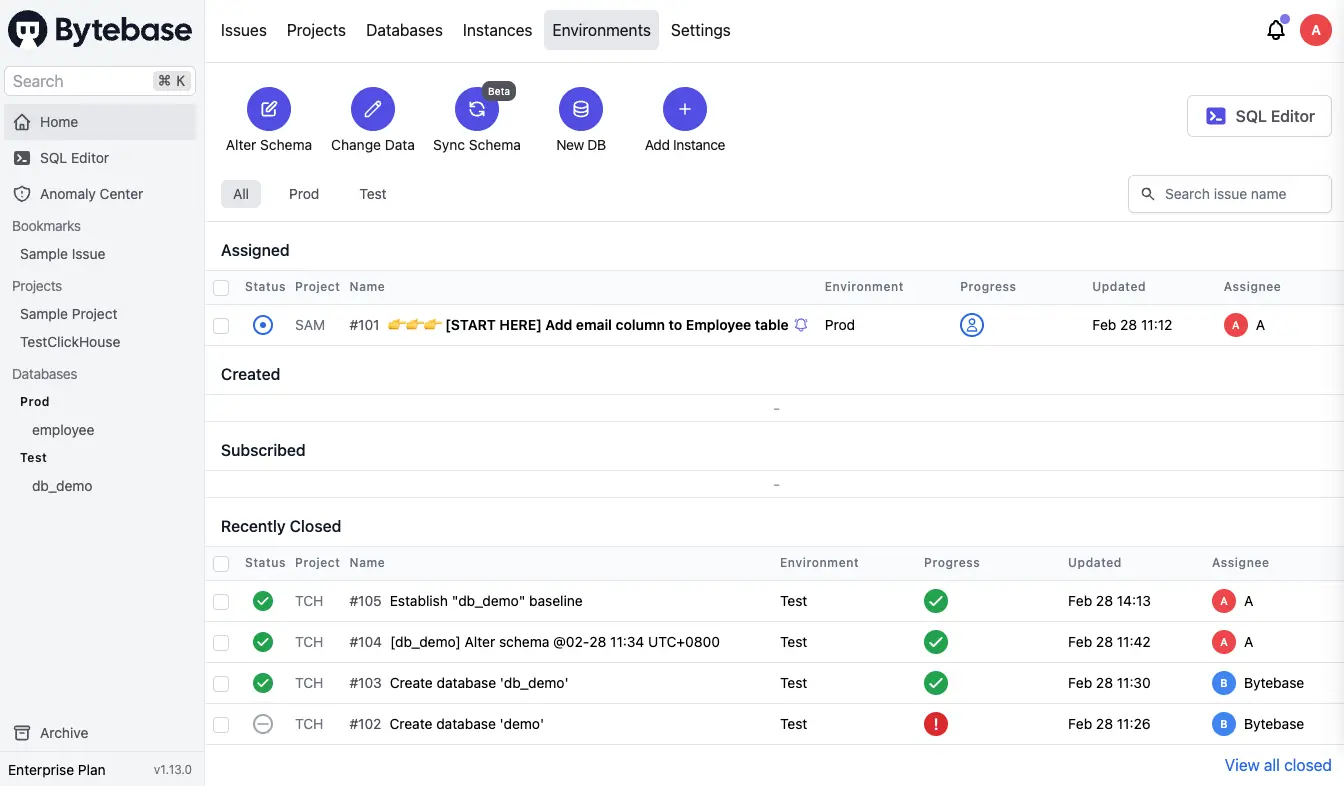Click the open status icon for issue #101

click(263, 325)
